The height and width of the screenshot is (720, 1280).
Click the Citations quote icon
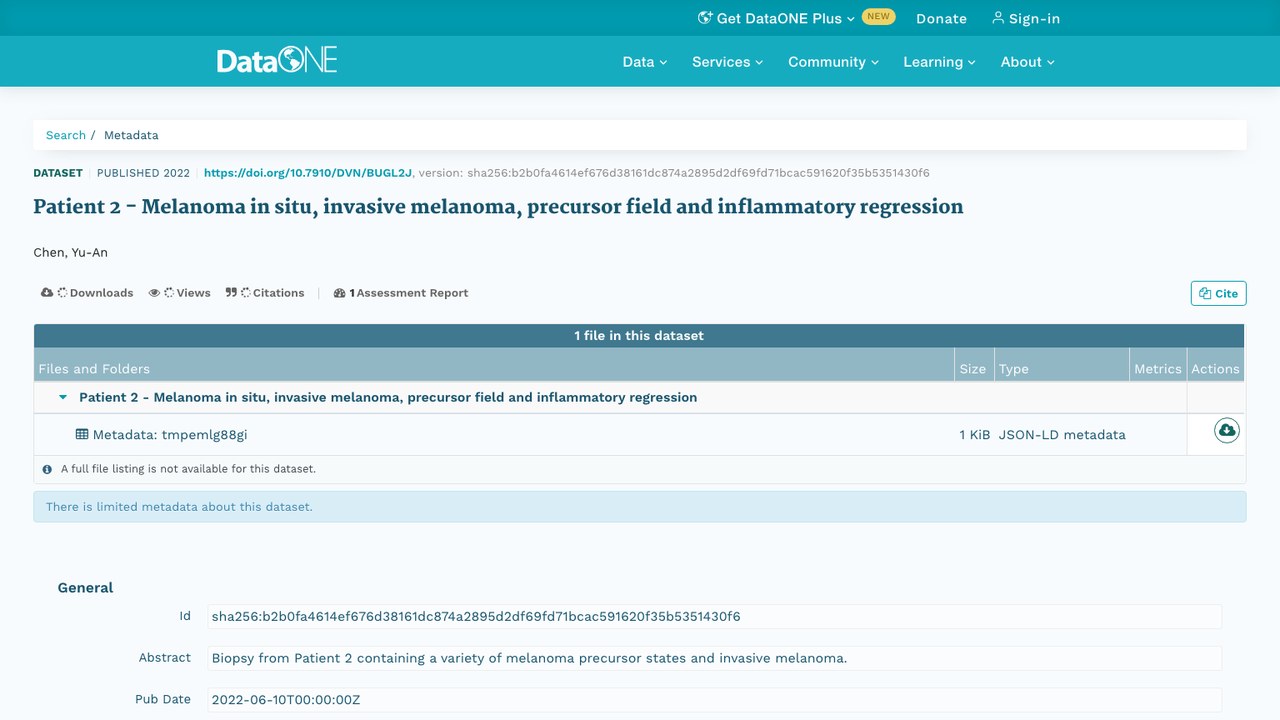point(231,293)
